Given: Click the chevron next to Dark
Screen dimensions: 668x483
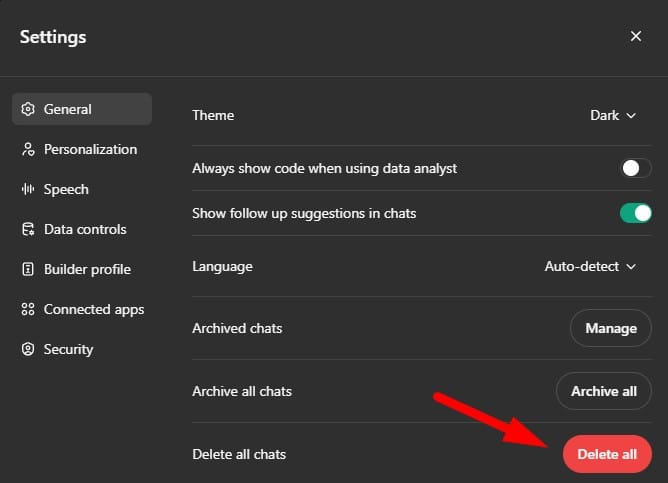Looking at the screenshot, I should point(631,116).
